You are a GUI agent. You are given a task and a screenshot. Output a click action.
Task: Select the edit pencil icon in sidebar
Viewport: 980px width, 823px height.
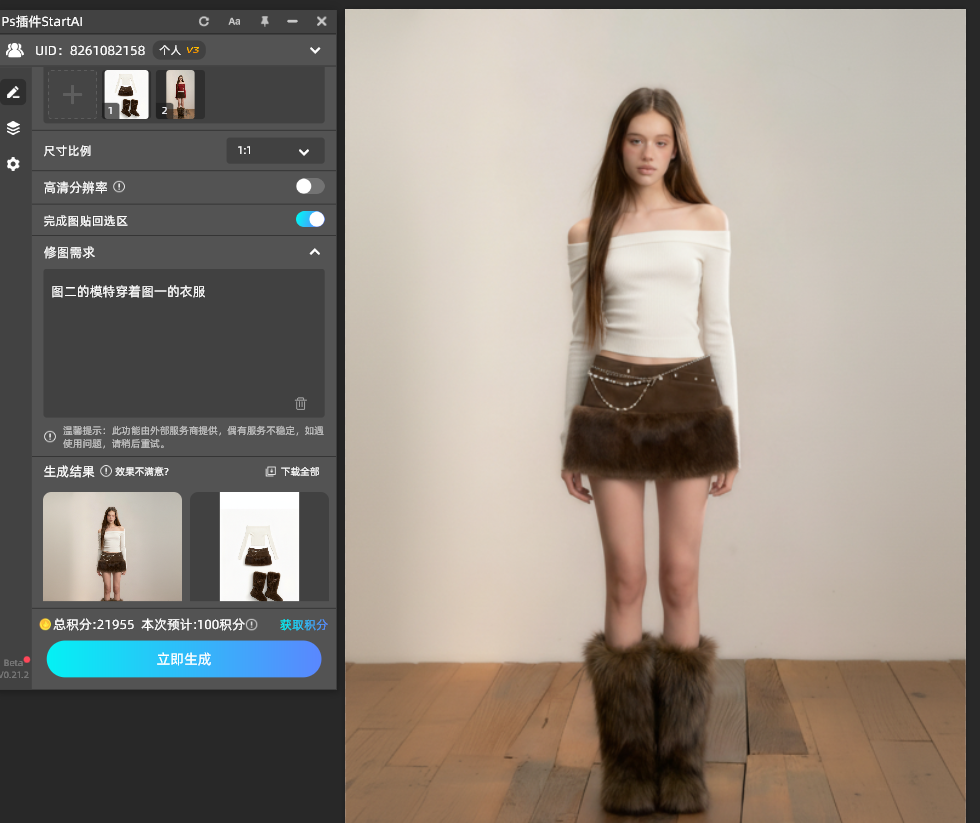pyautogui.click(x=13, y=92)
